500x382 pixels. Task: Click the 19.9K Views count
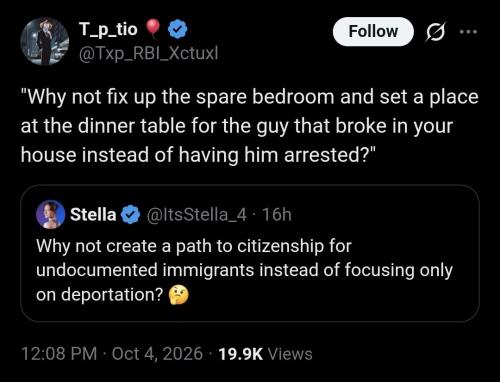(265, 354)
